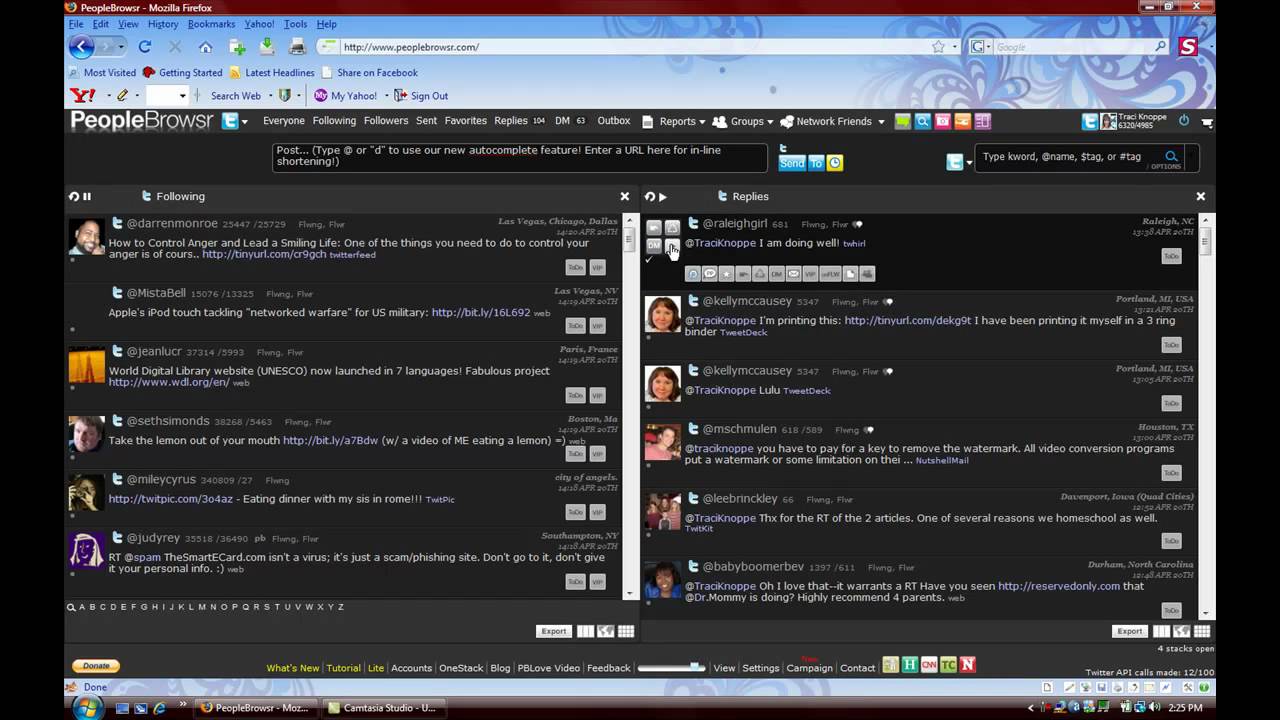Image resolution: width=1280 pixels, height=720 pixels.
Task: Click the pink camera icon in header
Action: [943, 121]
